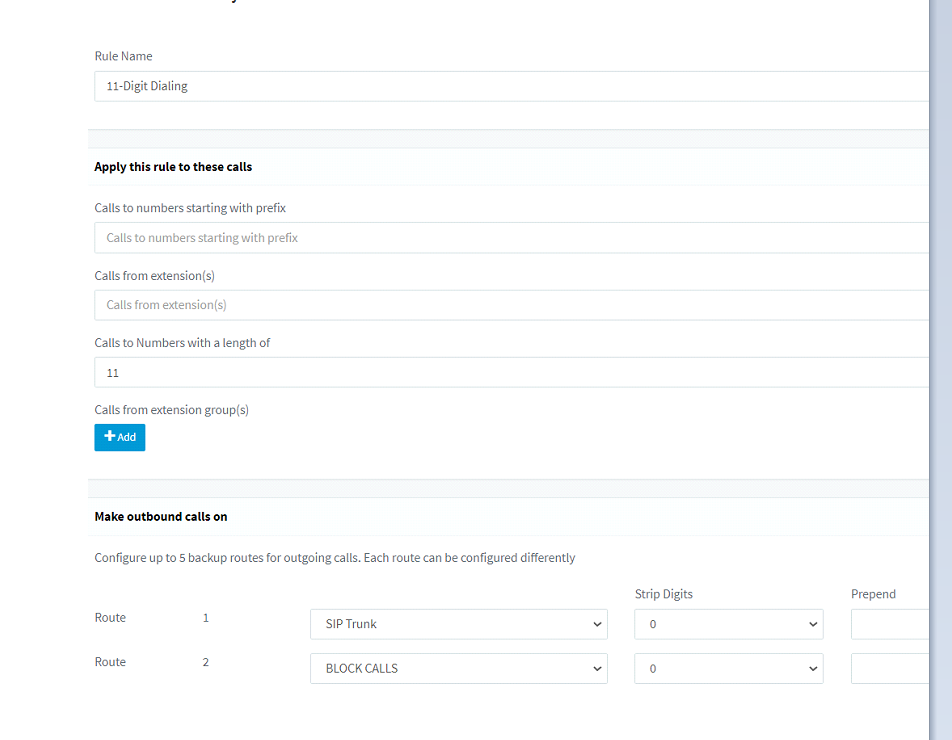Click the 'Make outbound calls on' header
The image size is (952, 740).
pyautogui.click(x=161, y=517)
